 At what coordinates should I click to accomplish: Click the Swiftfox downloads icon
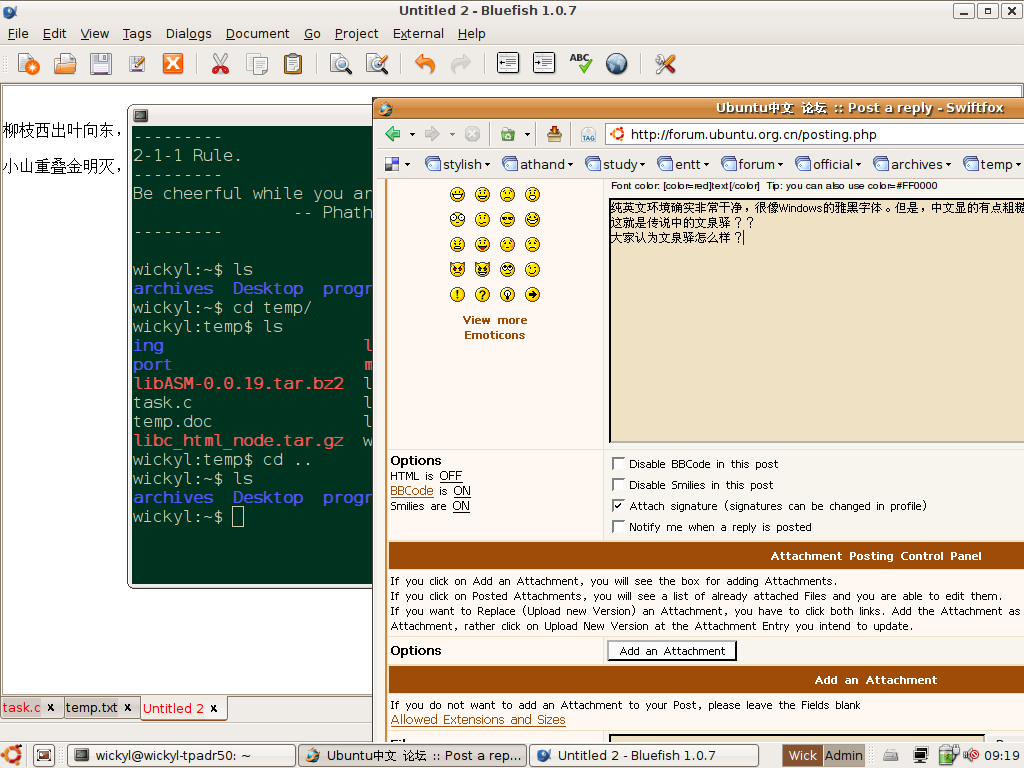coord(554,134)
